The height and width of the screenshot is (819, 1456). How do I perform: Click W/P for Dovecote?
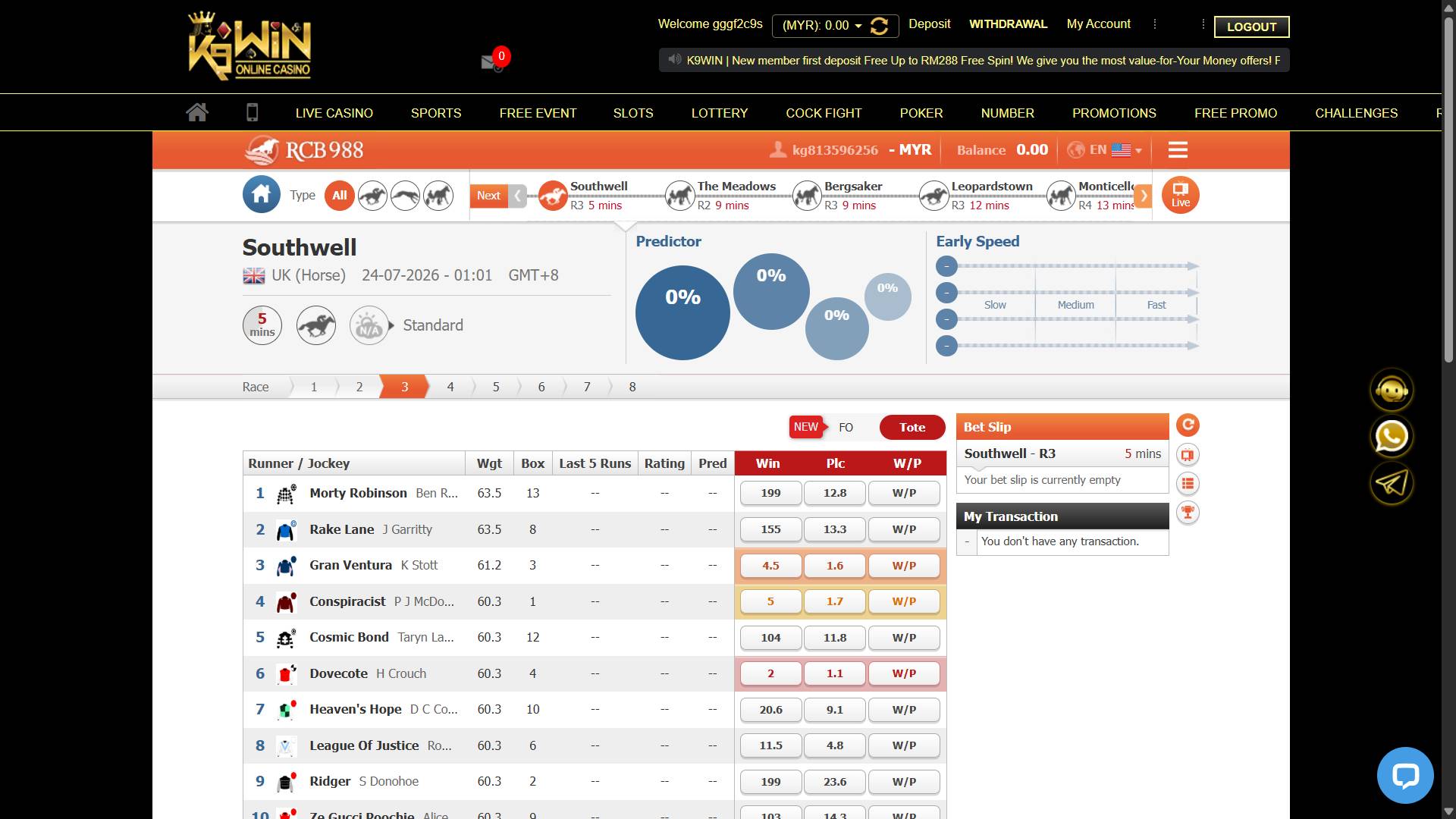point(904,673)
